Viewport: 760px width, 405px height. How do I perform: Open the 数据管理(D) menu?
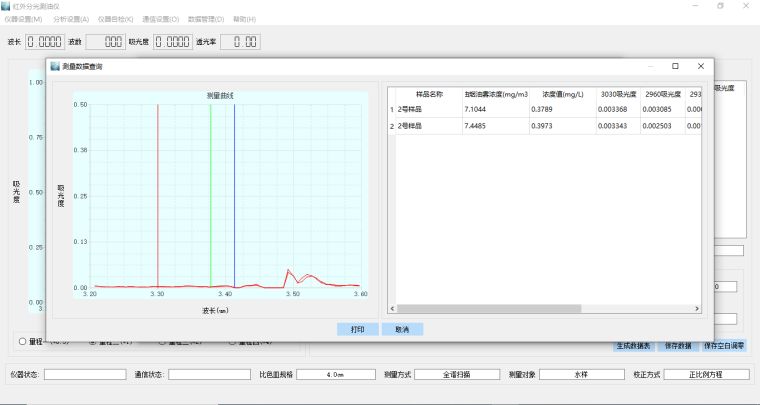pos(206,19)
